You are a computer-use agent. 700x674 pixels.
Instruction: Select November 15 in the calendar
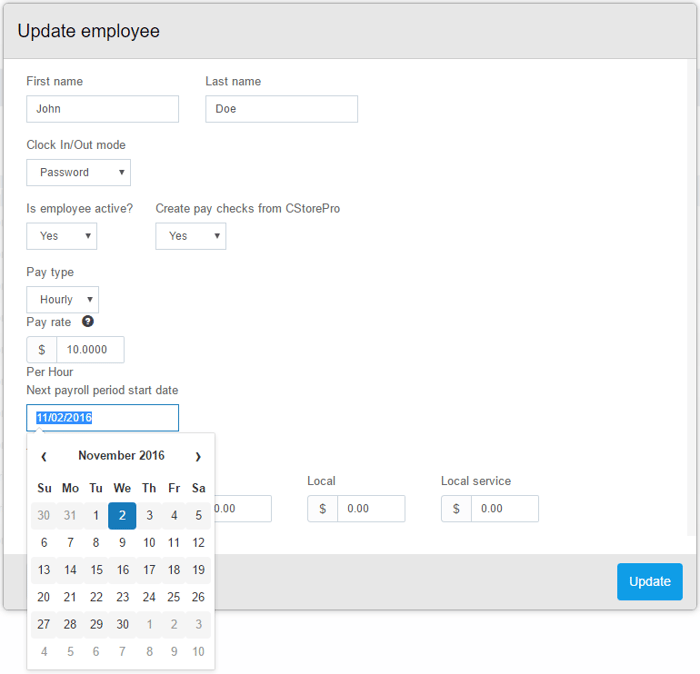(x=96, y=570)
